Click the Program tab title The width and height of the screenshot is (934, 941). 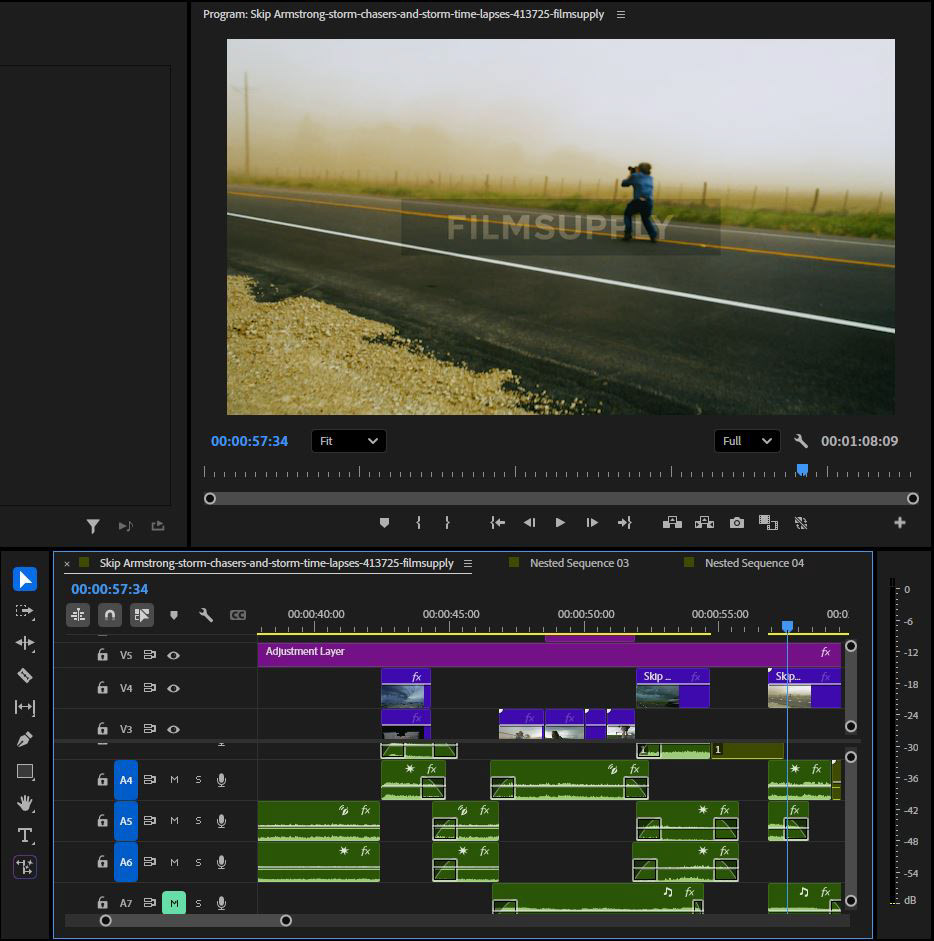[403, 14]
